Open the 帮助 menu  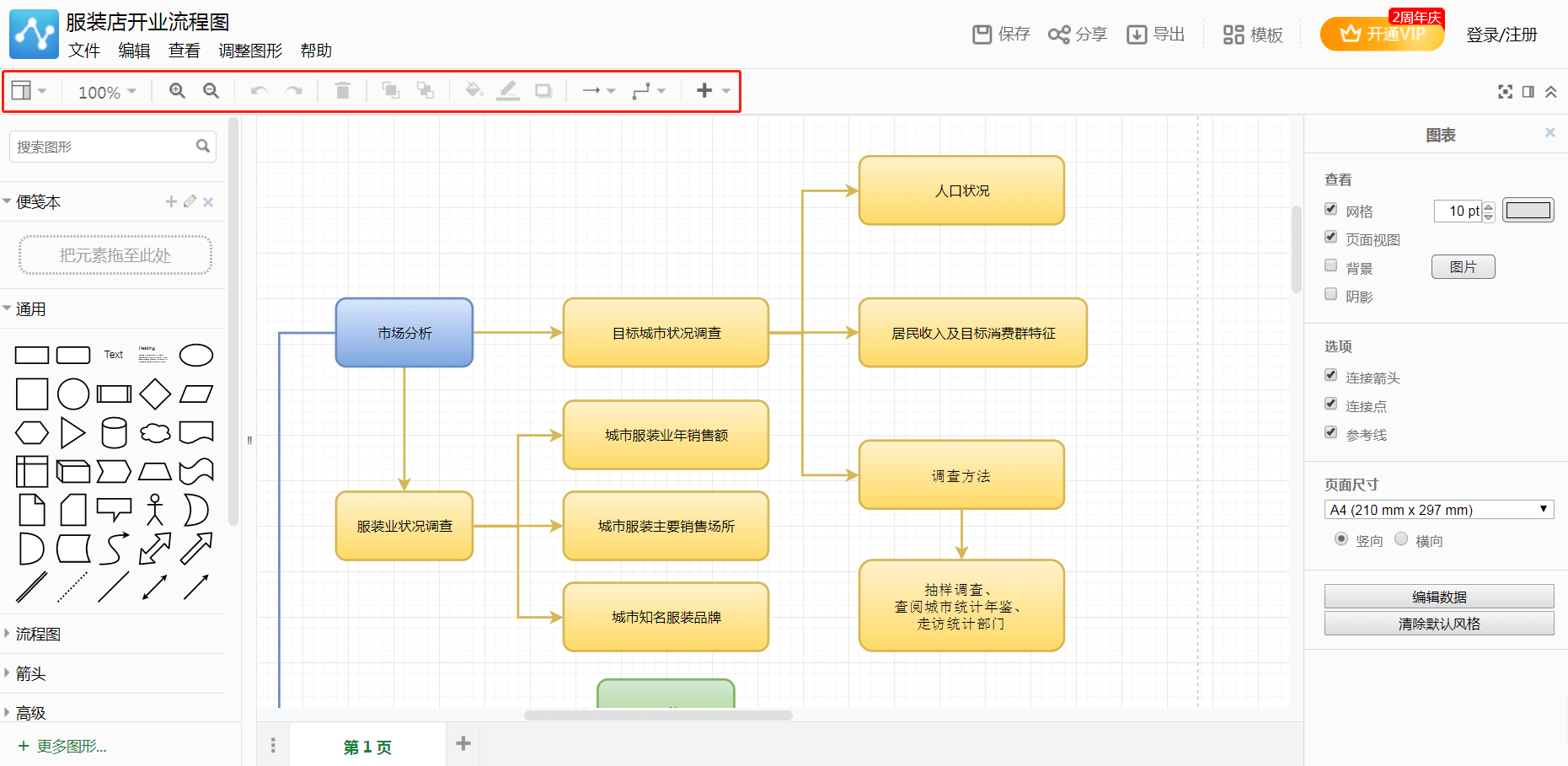point(316,51)
